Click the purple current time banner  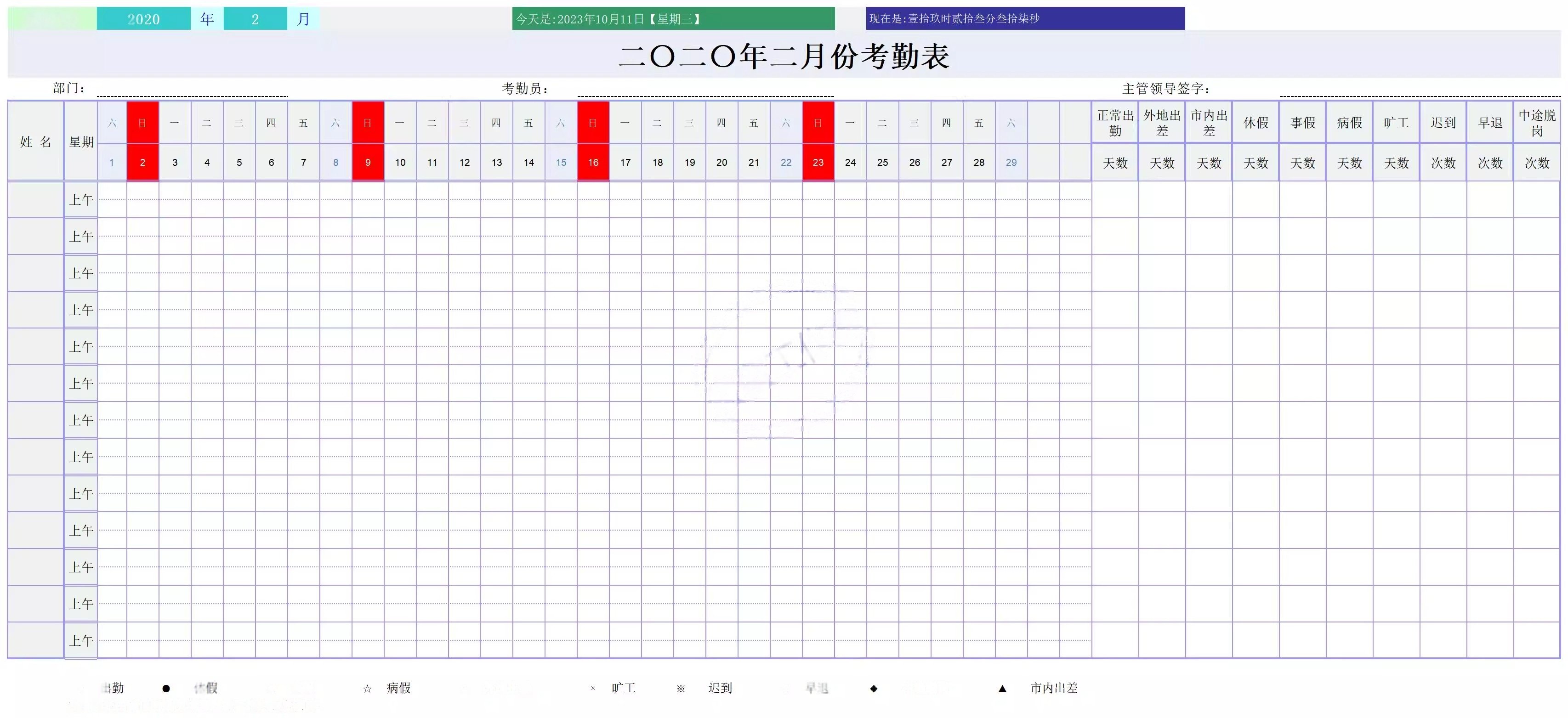click(1025, 19)
